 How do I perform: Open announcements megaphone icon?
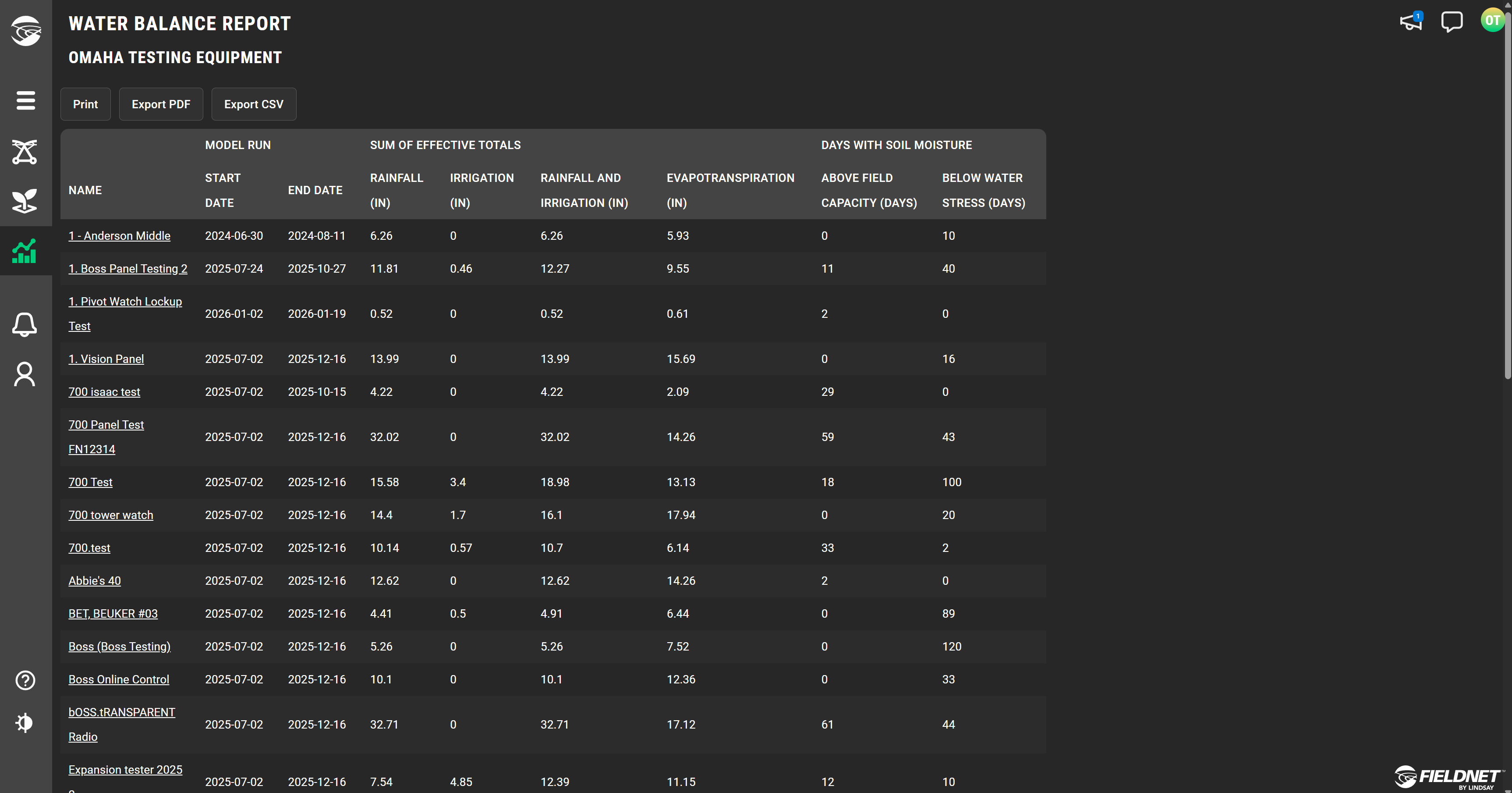click(1411, 22)
